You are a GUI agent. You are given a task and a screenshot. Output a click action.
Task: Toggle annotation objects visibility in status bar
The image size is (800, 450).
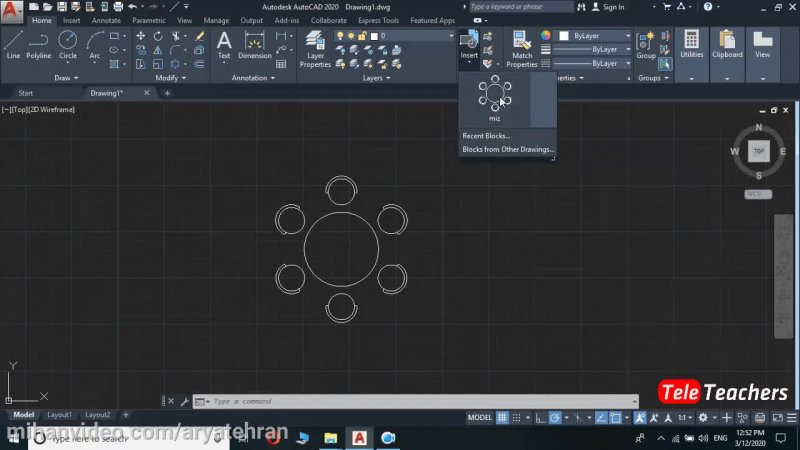pyautogui.click(x=640, y=418)
